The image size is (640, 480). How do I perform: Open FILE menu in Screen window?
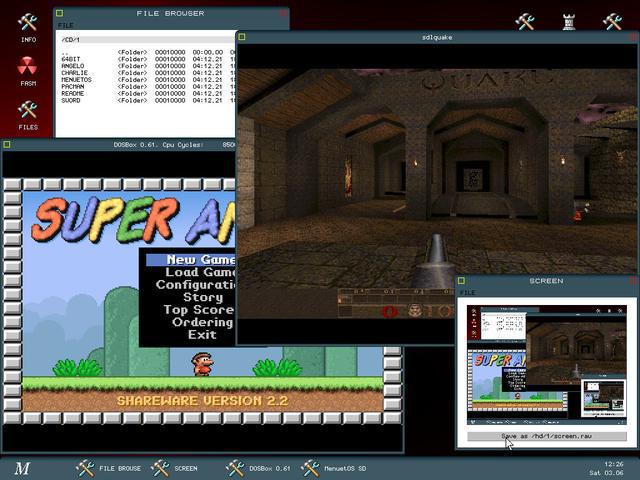click(467, 293)
